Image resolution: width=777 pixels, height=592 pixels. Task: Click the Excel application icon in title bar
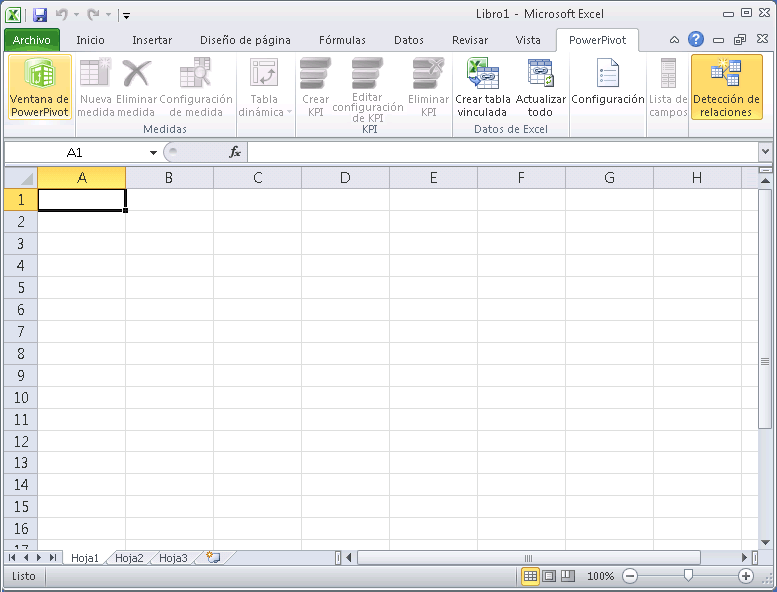pyautogui.click(x=13, y=15)
